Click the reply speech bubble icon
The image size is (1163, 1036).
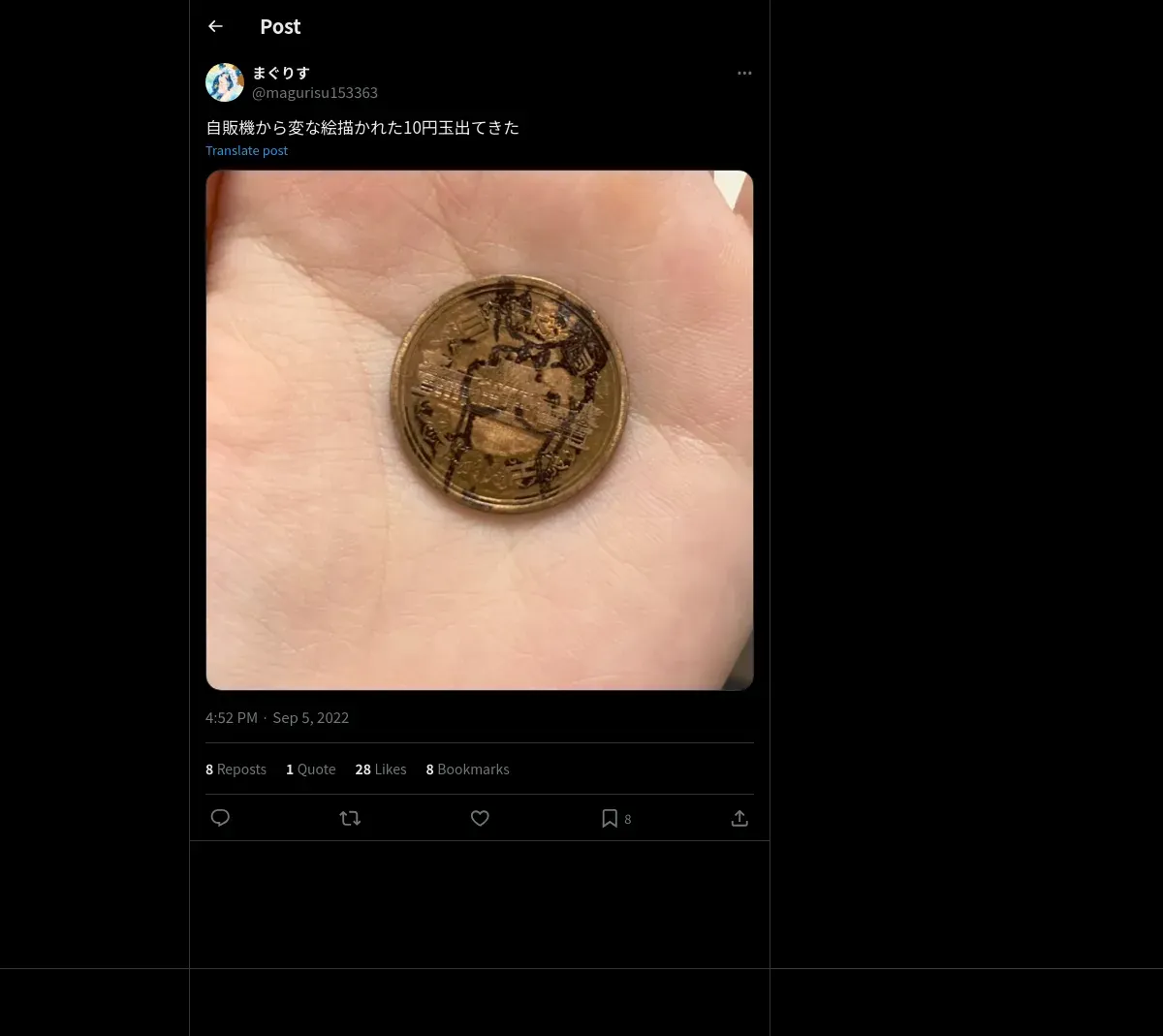[220, 818]
